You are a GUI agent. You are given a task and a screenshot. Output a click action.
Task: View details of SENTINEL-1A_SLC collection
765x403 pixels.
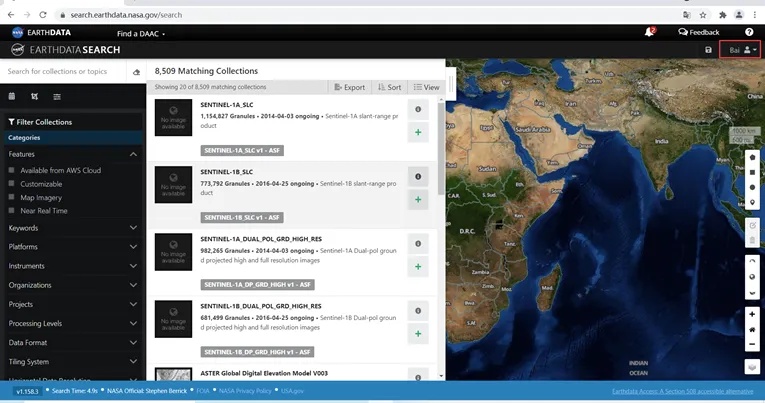[x=418, y=109]
